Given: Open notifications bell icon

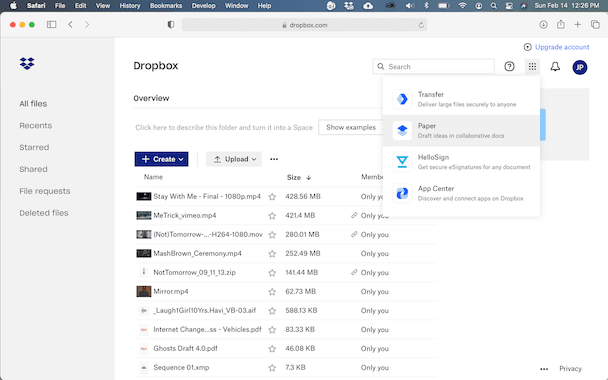Looking at the screenshot, I should tap(555, 67).
